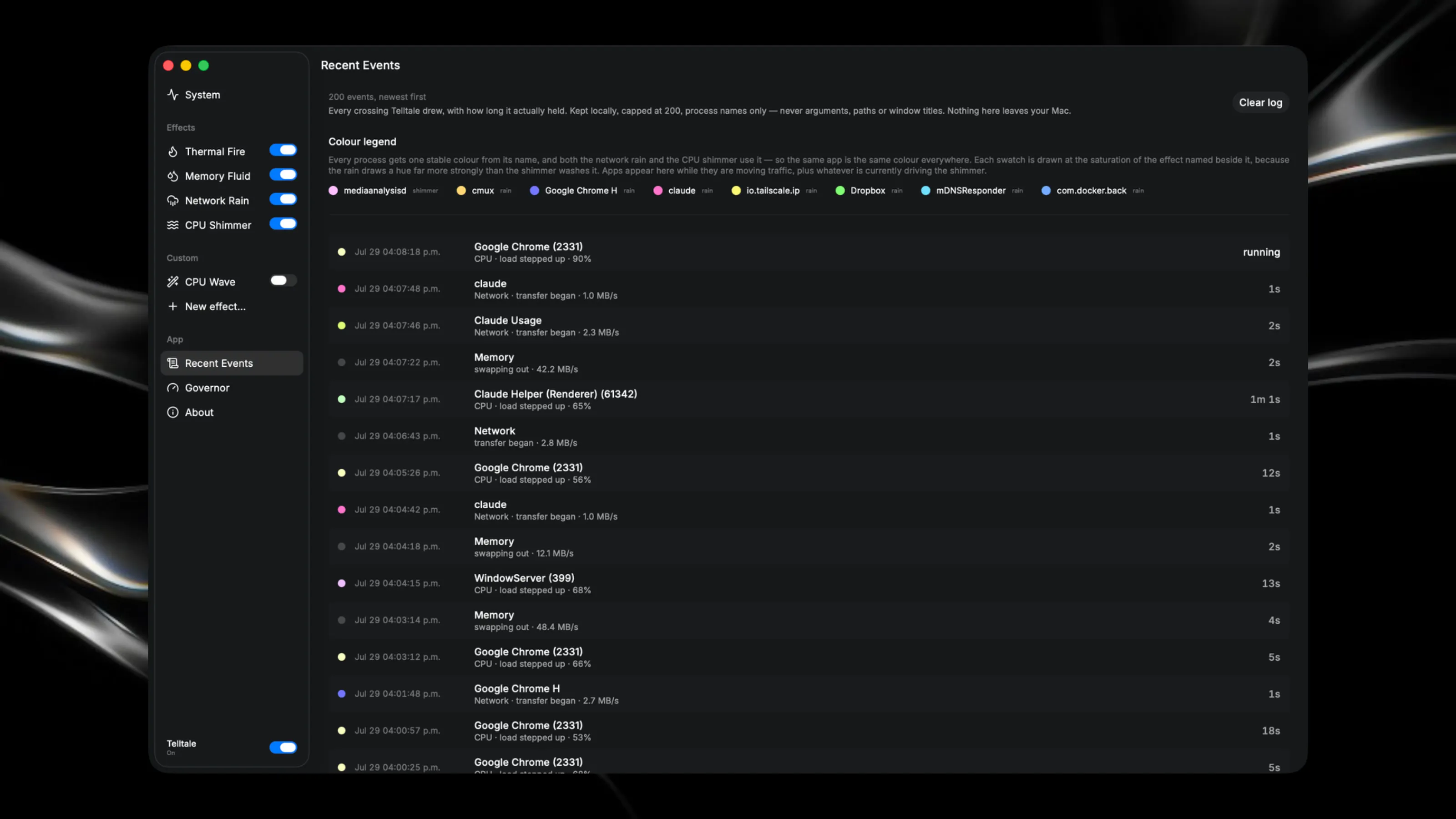
Task: Enable the CPU Wave toggle
Action: (283, 280)
